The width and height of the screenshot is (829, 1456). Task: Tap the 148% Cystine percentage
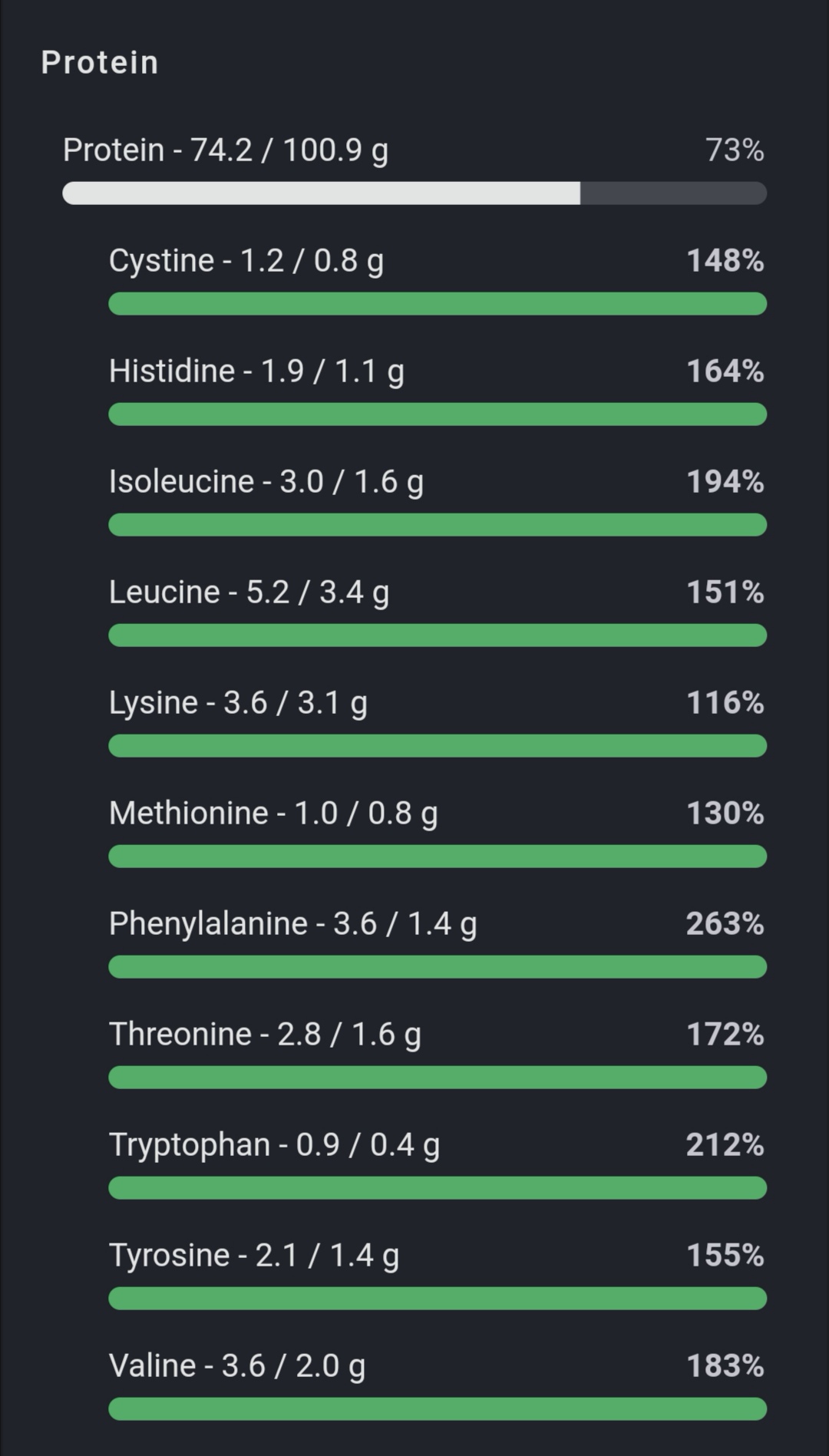click(725, 260)
